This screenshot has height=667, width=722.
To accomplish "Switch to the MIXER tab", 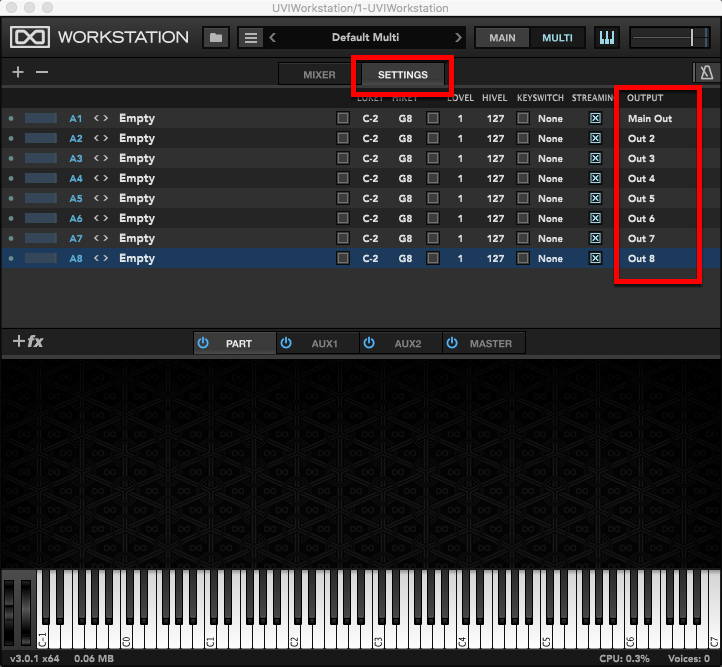I will tap(319, 75).
